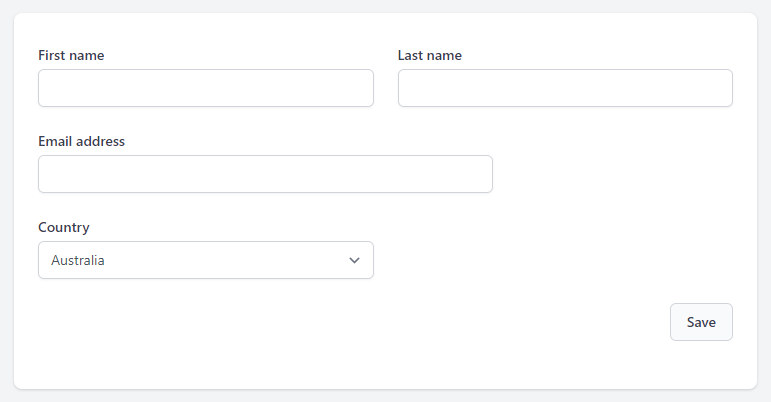Activate the empty box under Last name
771x402 pixels.
point(565,88)
